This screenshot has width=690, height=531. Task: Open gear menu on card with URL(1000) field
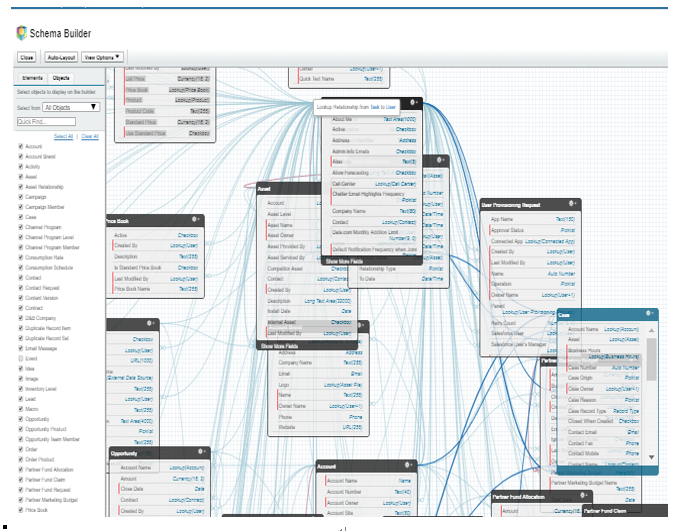pos(151,323)
